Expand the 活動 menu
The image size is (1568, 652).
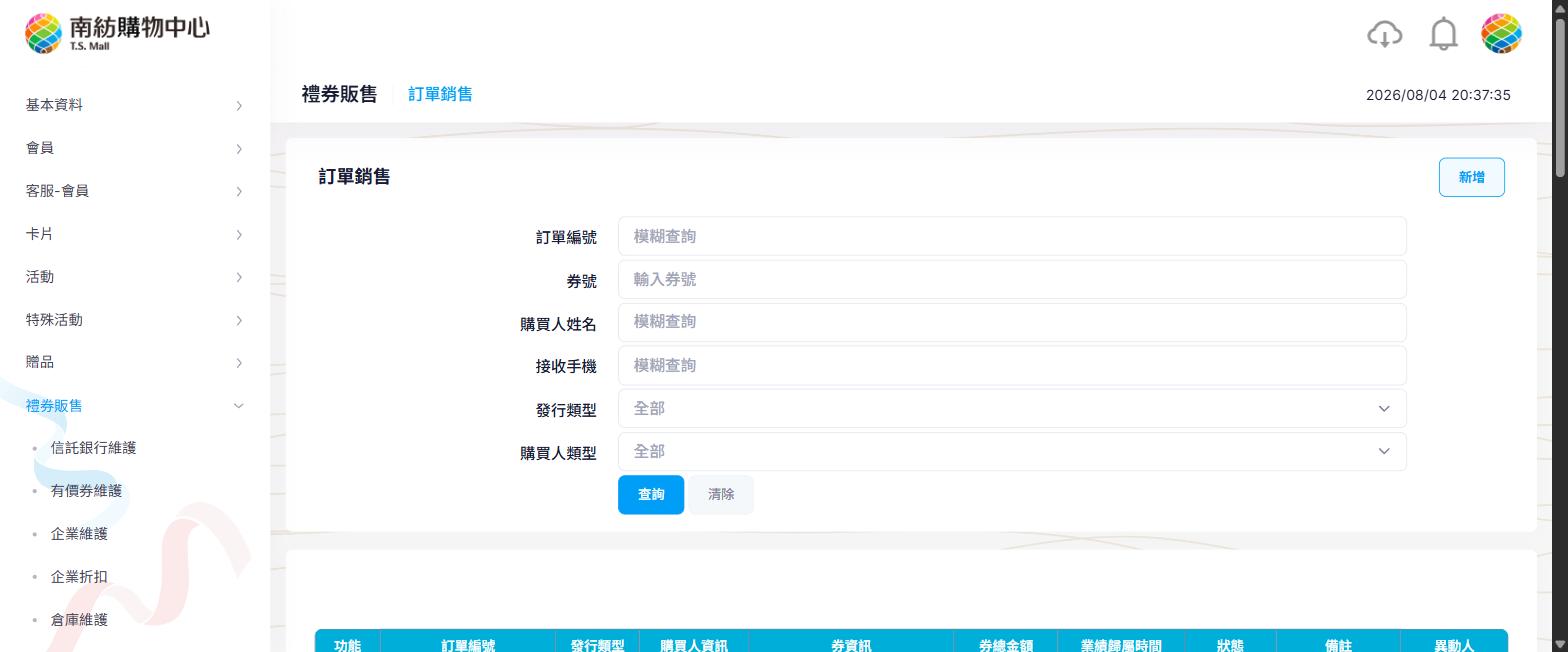pyautogui.click(x=135, y=277)
